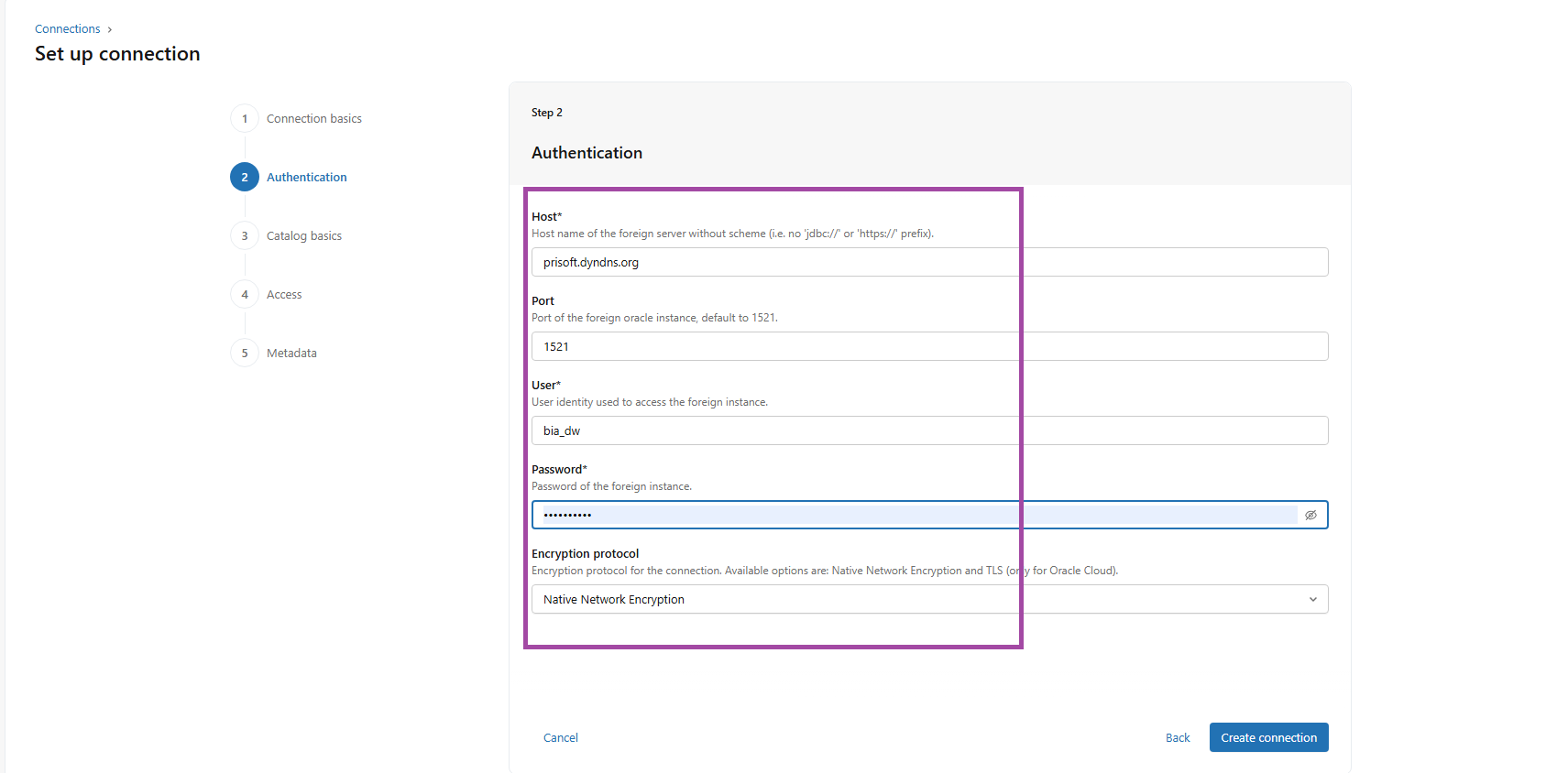Select step 4 circle icon
This screenshot has height=773, width=1568.
(x=245, y=295)
